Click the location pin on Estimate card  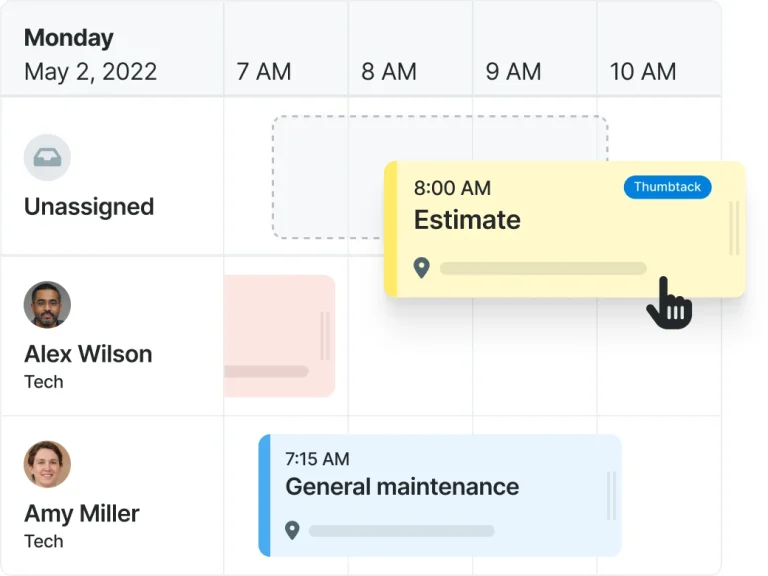pyautogui.click(x=422, y=268)
